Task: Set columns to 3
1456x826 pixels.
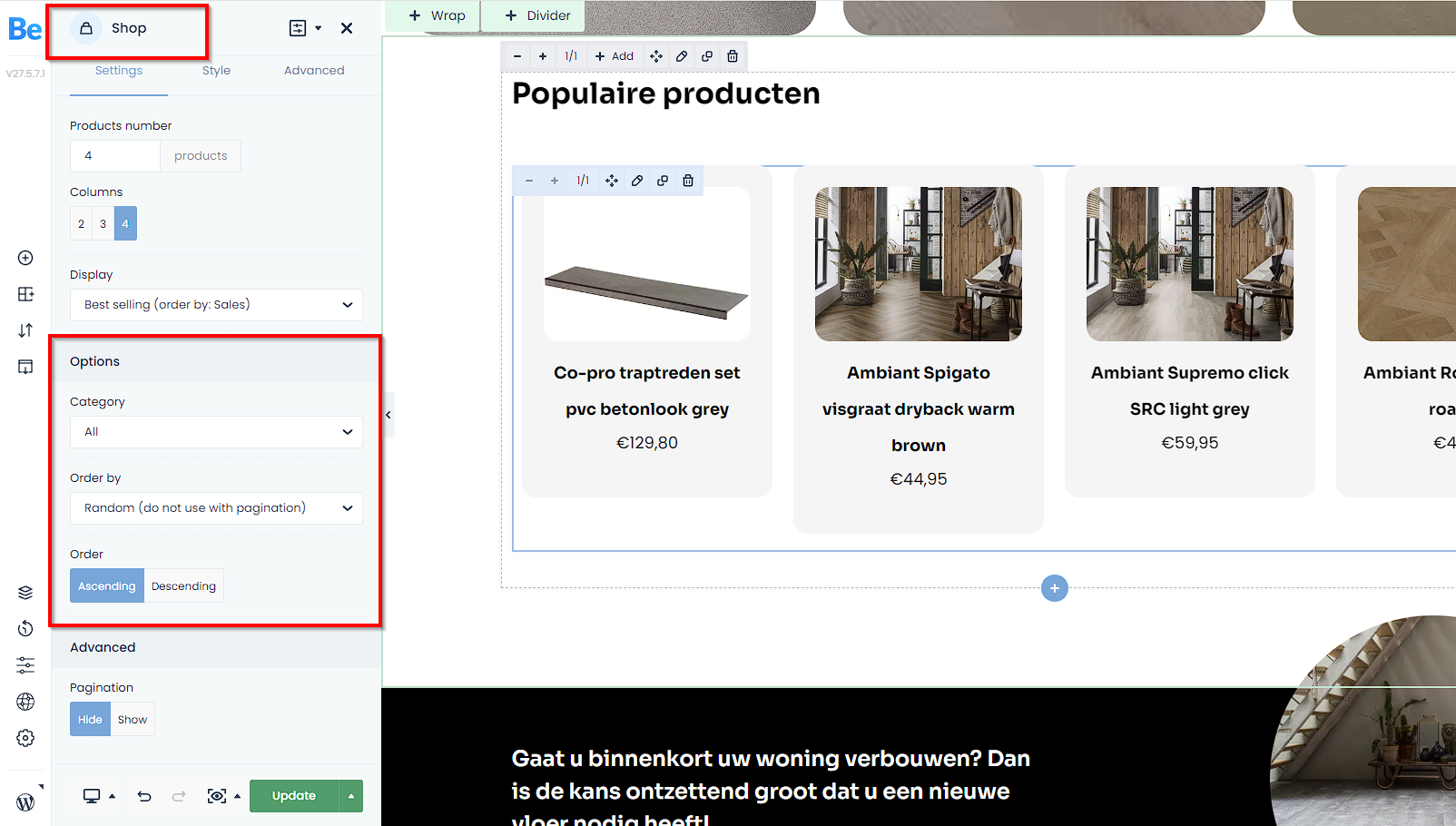Action: click(103, 223)
